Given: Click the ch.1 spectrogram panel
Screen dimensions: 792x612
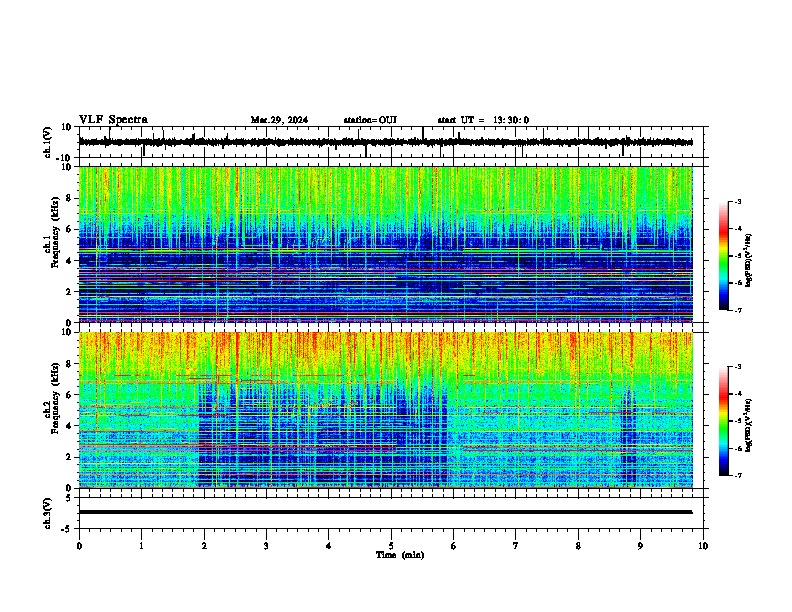Looking at the screenshot, I should [385, 244].
